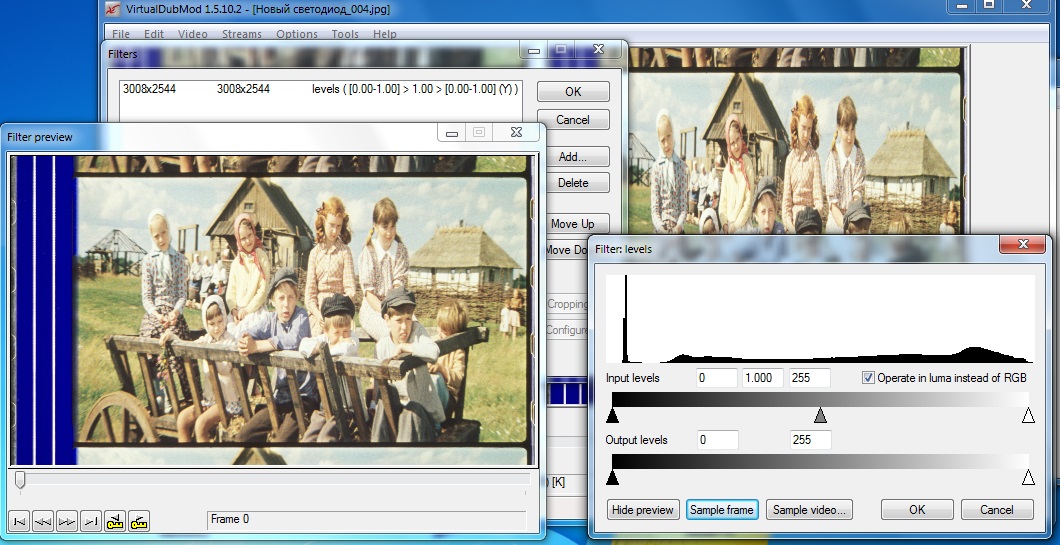The image size is (1060, 545).
Task: Toggle Operate in luma instead of RGB
Action: click(x=868, y=378)
